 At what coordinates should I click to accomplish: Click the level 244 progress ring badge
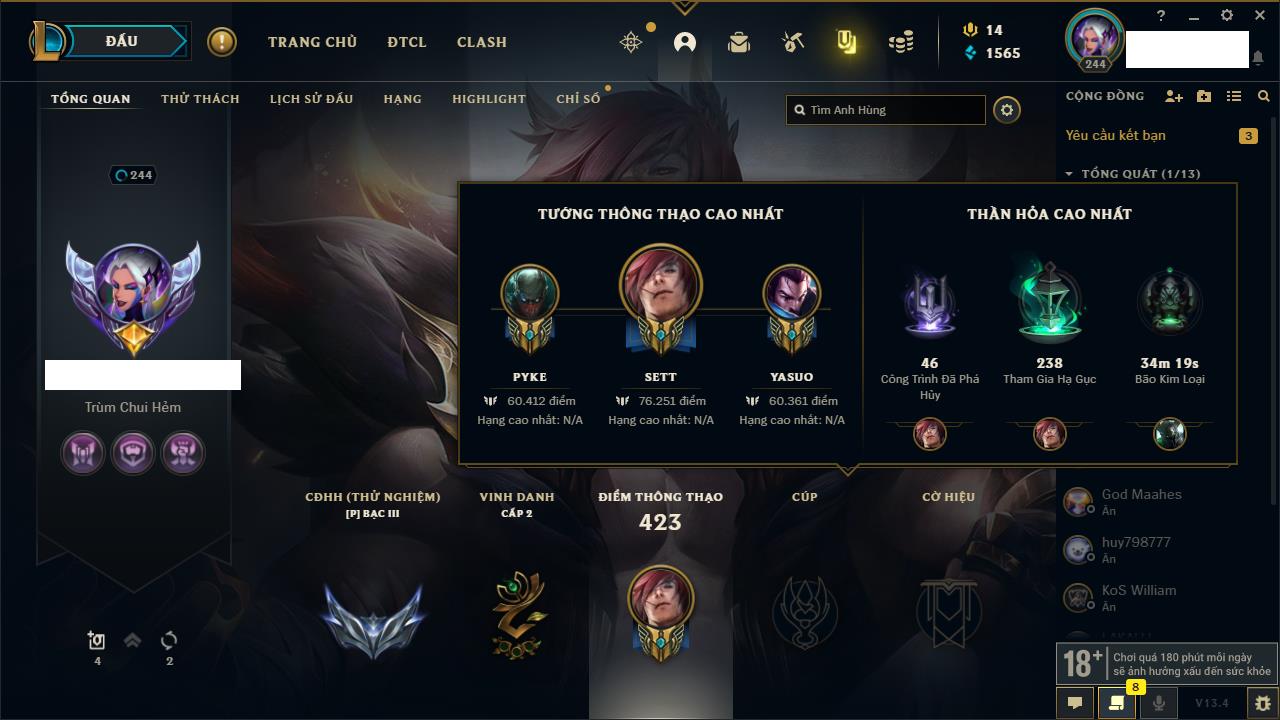134,175
